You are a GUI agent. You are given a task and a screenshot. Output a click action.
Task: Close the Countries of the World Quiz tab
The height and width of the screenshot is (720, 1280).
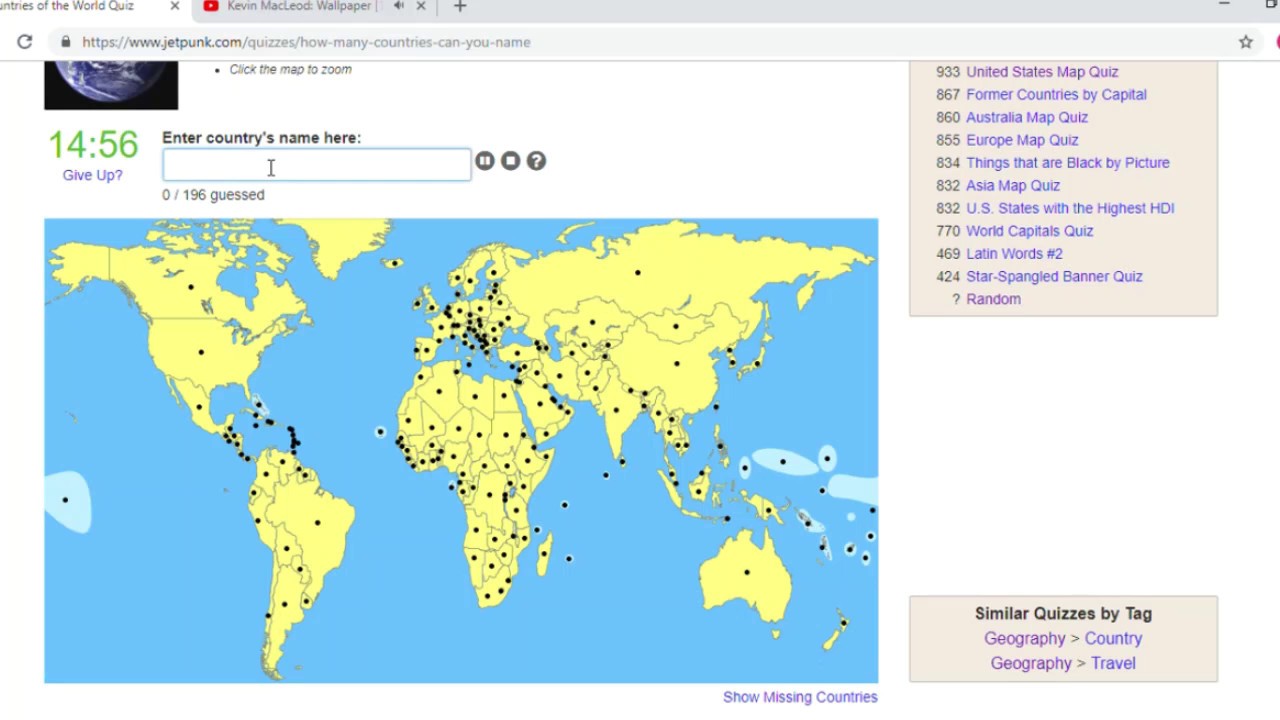coord(174,6)
